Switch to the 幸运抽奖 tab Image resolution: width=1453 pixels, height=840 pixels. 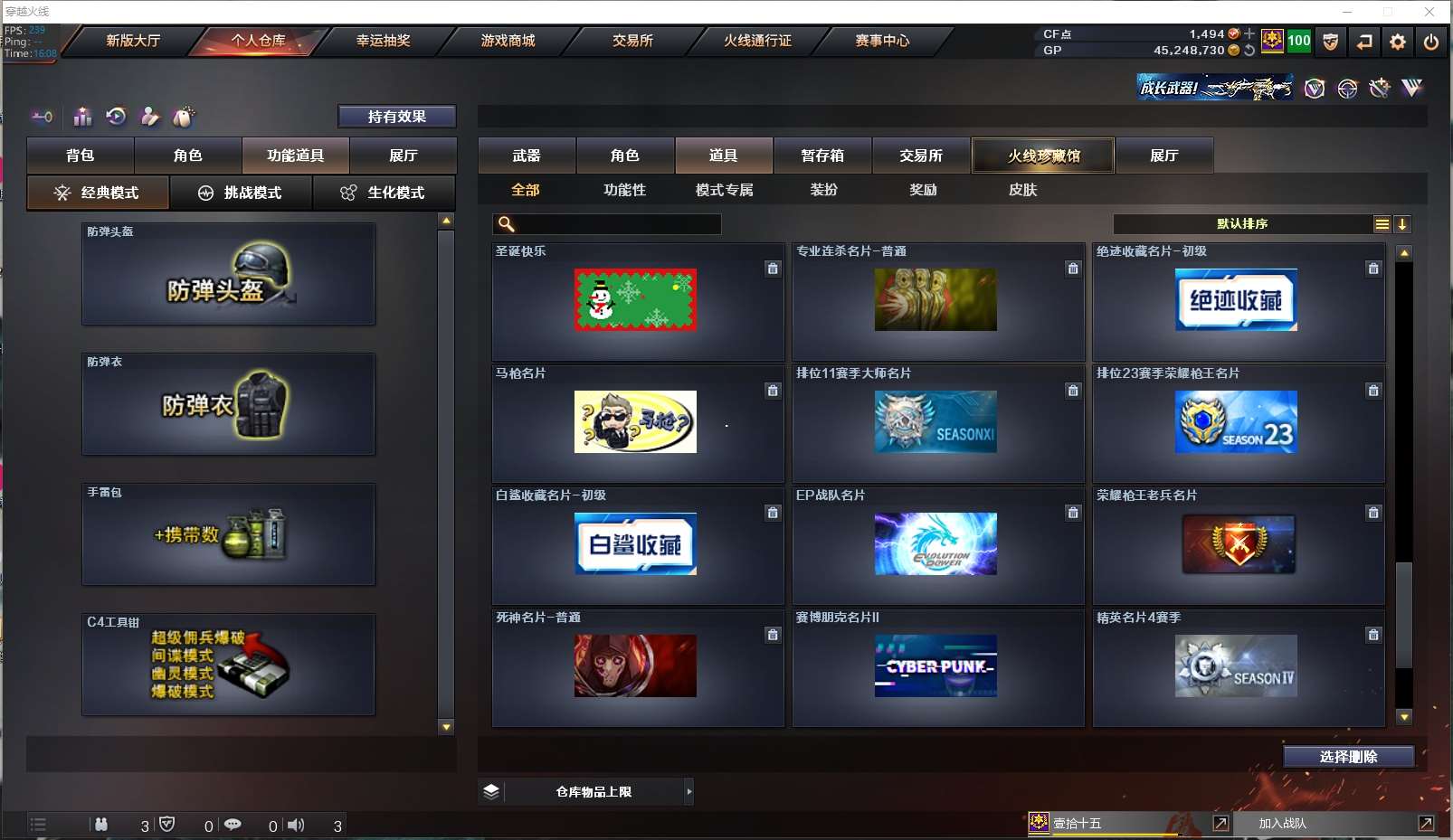pyautogui.click(x=384, y=41)
